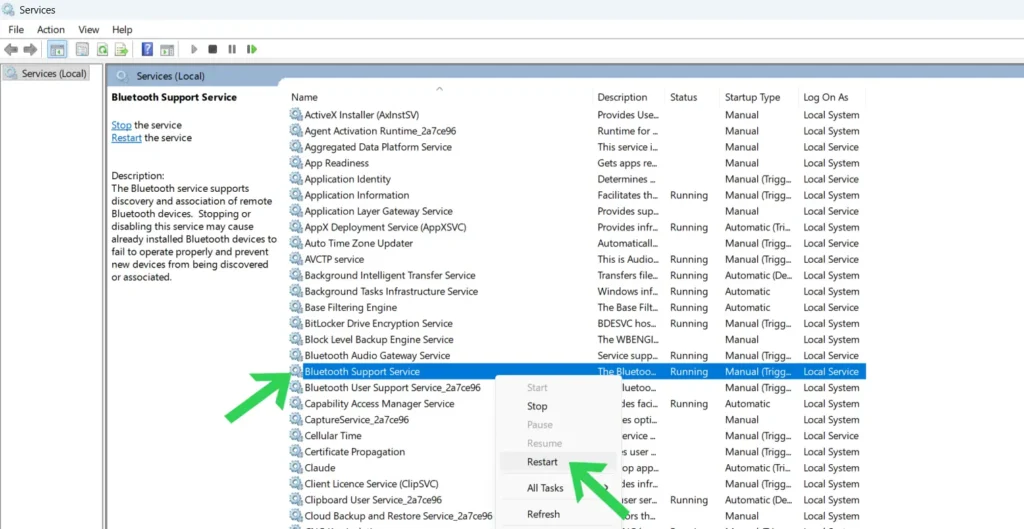Click 'BDESVC hos...' description of BitLocker service
This screenshot has height=529, width=1024.
[x=628, y=323]
